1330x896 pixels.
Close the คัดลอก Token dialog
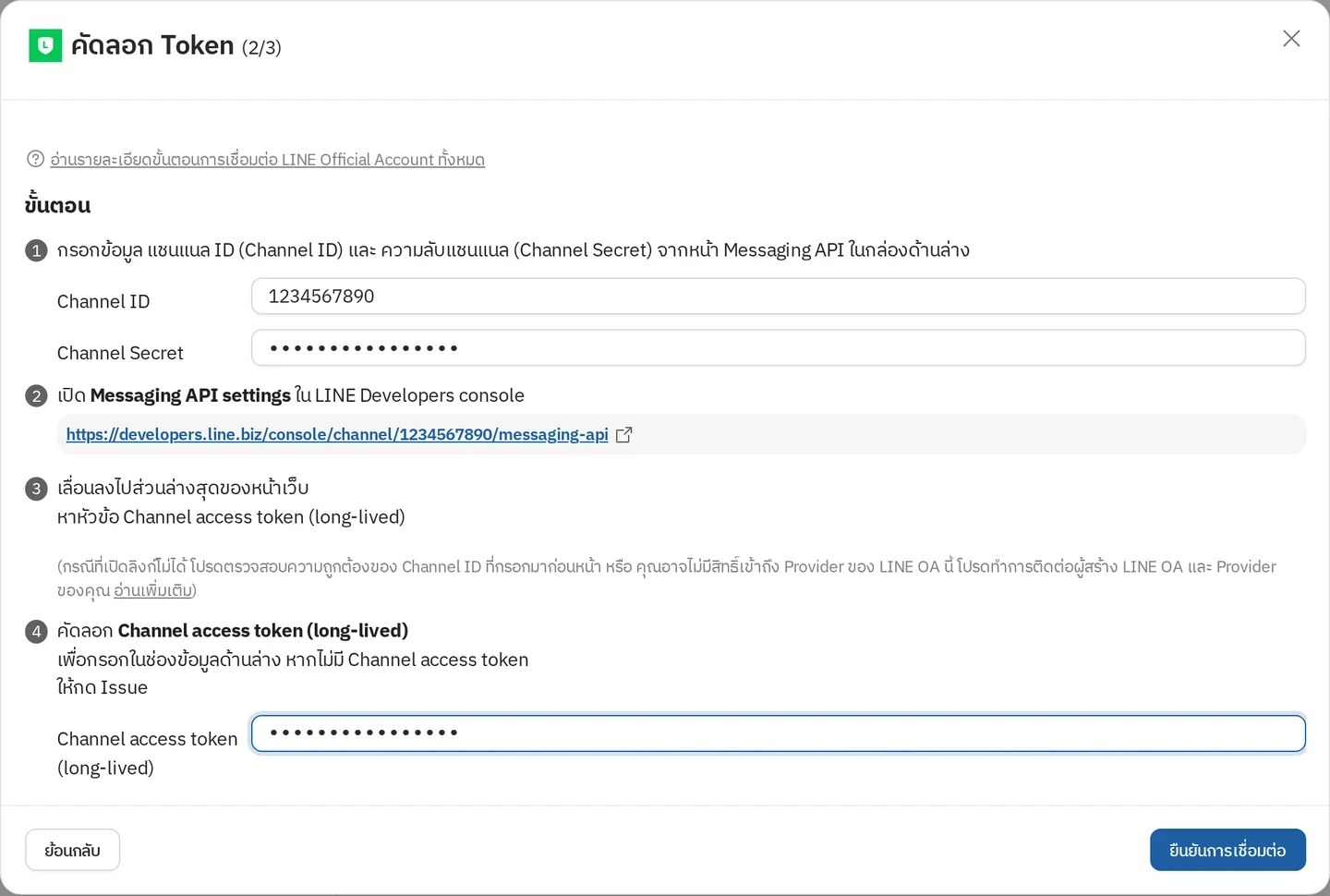point(1291,38)
